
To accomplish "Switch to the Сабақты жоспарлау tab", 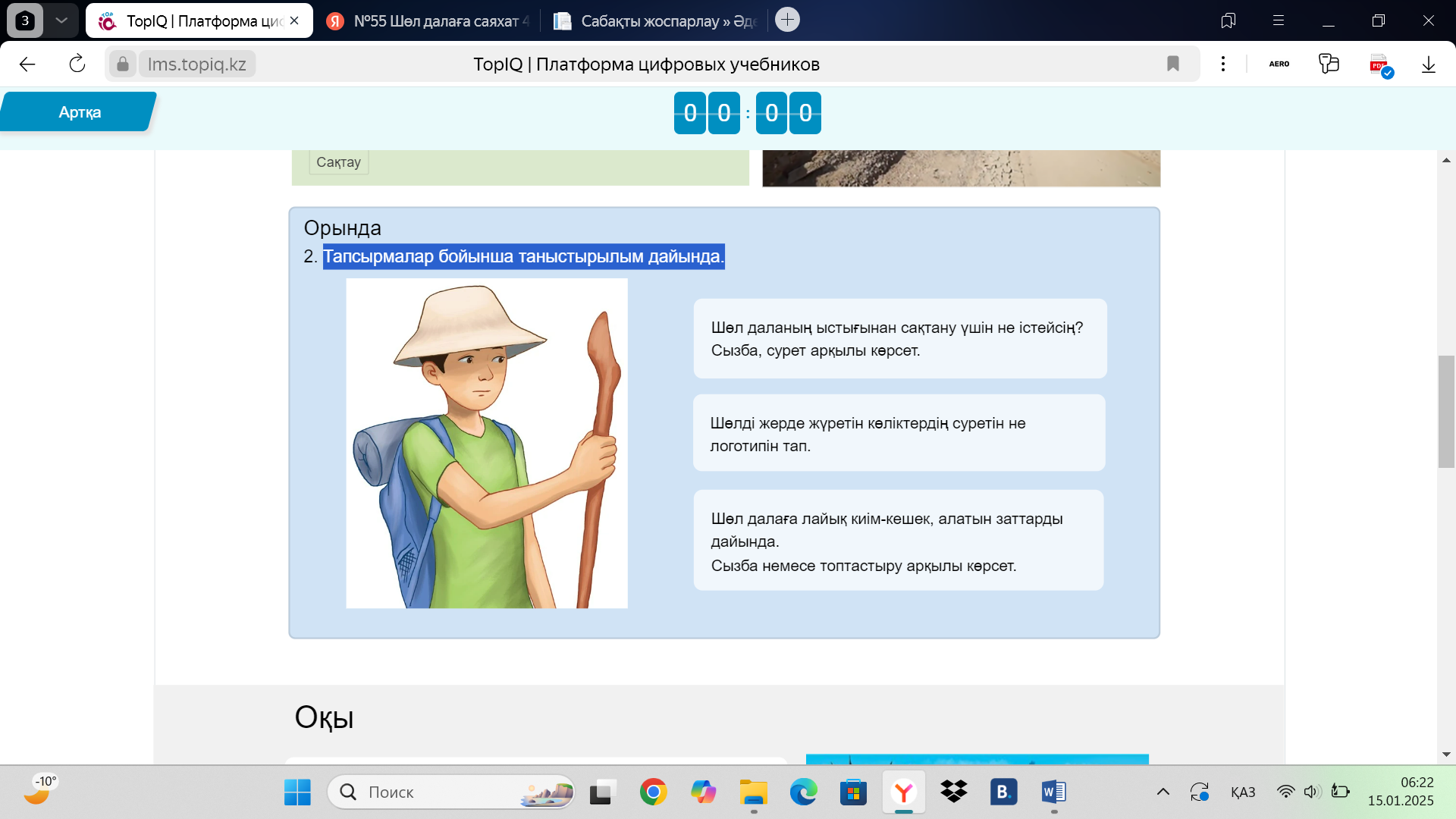I will coord(656,21).
